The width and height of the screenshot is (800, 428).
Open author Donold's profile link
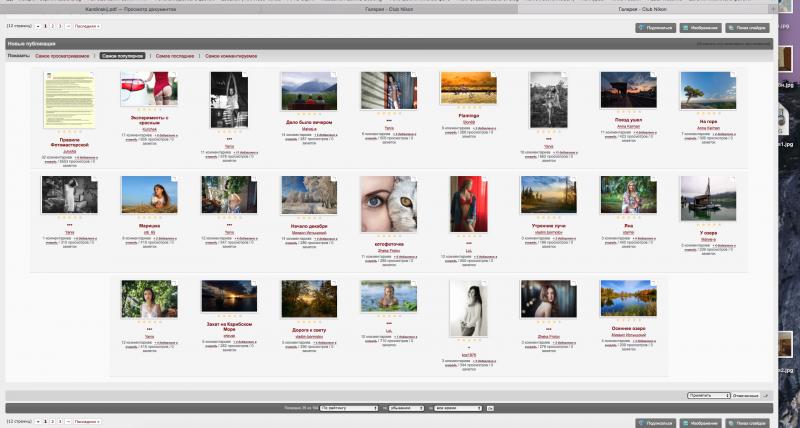pyautogui.click(x=468, y=122)
